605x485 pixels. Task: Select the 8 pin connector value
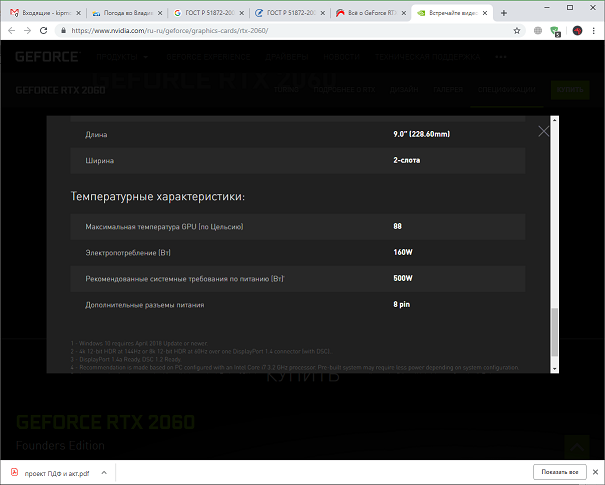(402, 304)
